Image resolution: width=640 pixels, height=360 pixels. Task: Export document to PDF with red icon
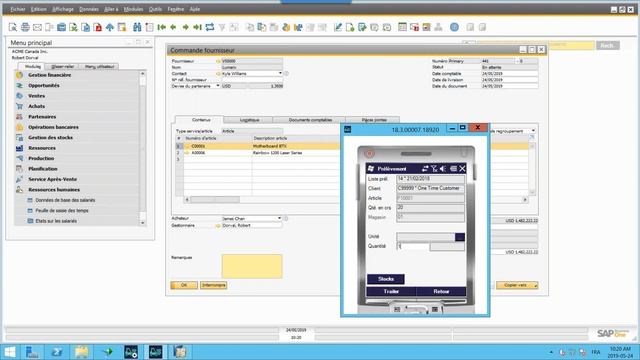(98, 27)
